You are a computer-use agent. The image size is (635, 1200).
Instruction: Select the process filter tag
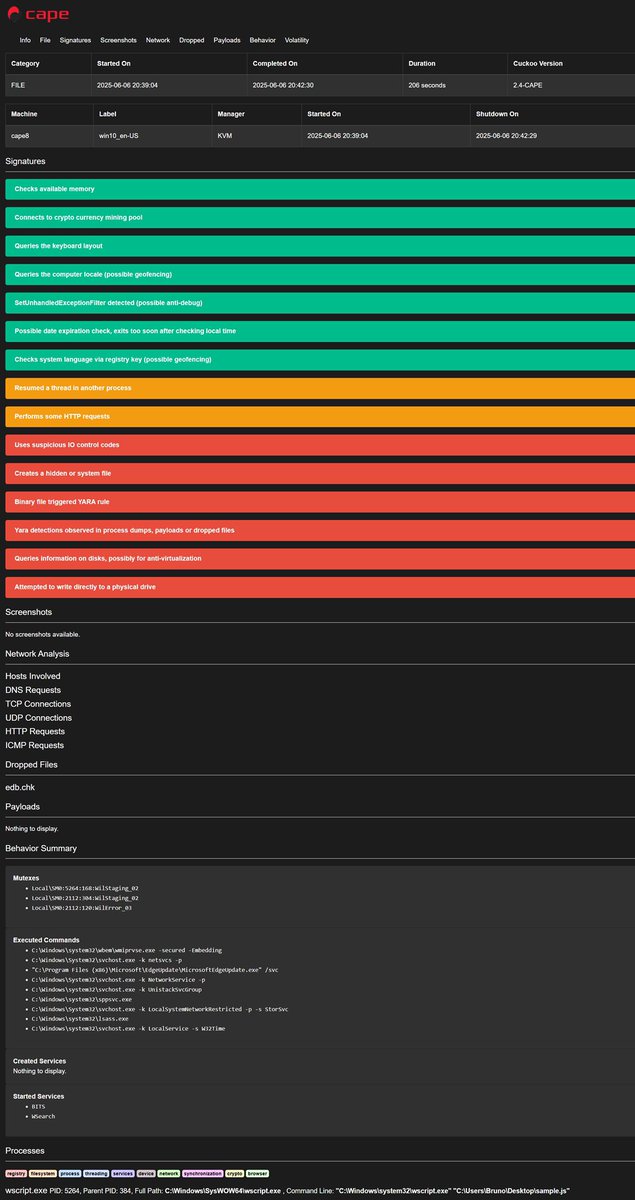click(70, 1173)
